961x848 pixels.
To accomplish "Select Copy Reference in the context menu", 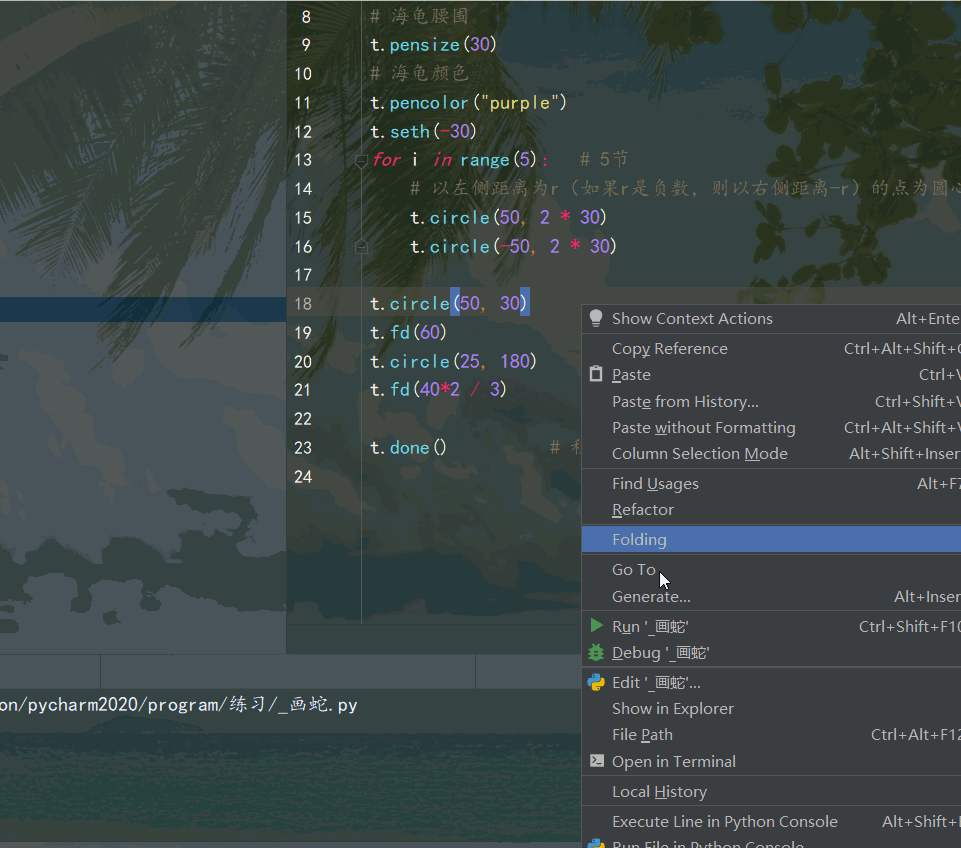I will 771,349.
